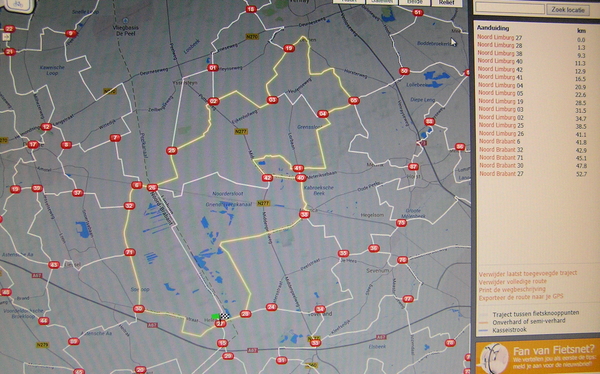The image size is (600, 374).
Task: Click Exporteer de route naar je GPS
Action: click(521, 297)
